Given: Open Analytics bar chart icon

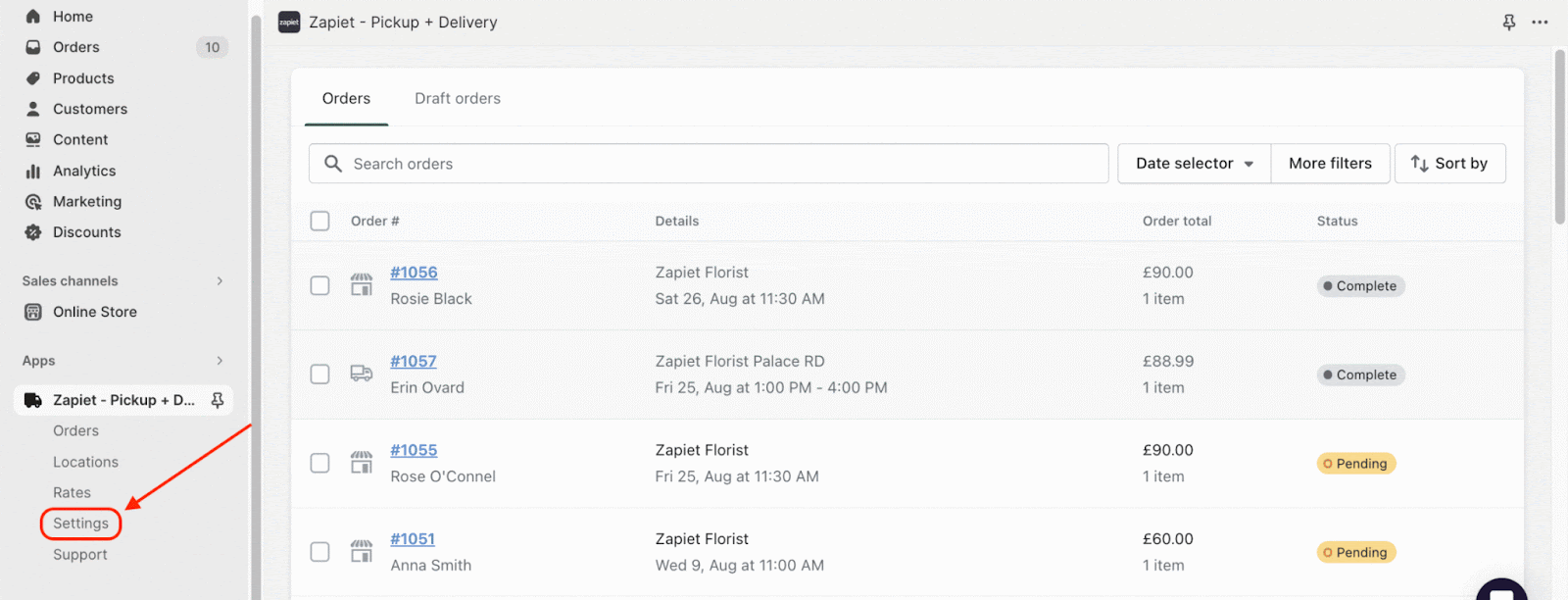Looking at the screenshot, I should (33, 171).
